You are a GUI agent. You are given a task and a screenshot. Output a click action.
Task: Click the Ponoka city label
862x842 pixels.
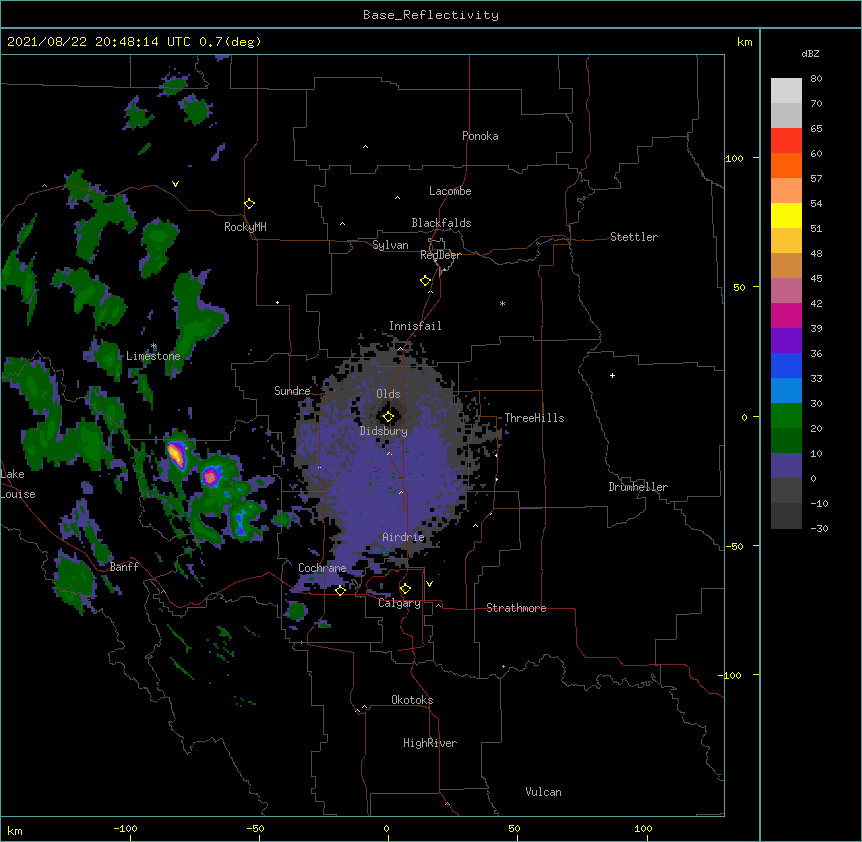click(x=480, y=136)
